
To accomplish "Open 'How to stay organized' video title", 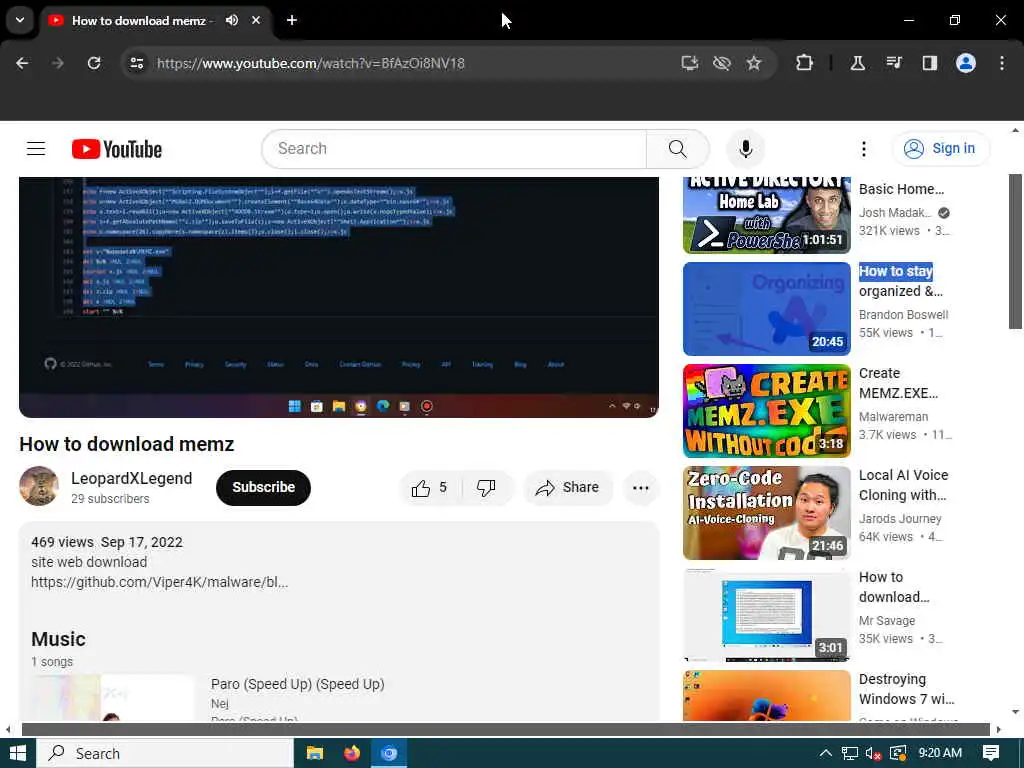I will coord(901,281).
